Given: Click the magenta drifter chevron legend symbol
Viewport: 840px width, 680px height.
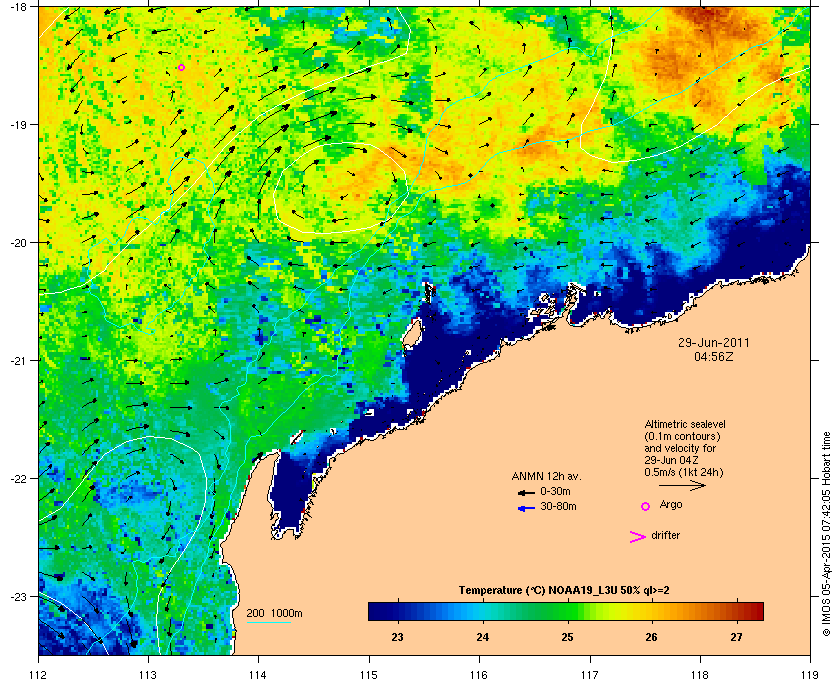Looking at the screenshot, I should coord(638,537).
